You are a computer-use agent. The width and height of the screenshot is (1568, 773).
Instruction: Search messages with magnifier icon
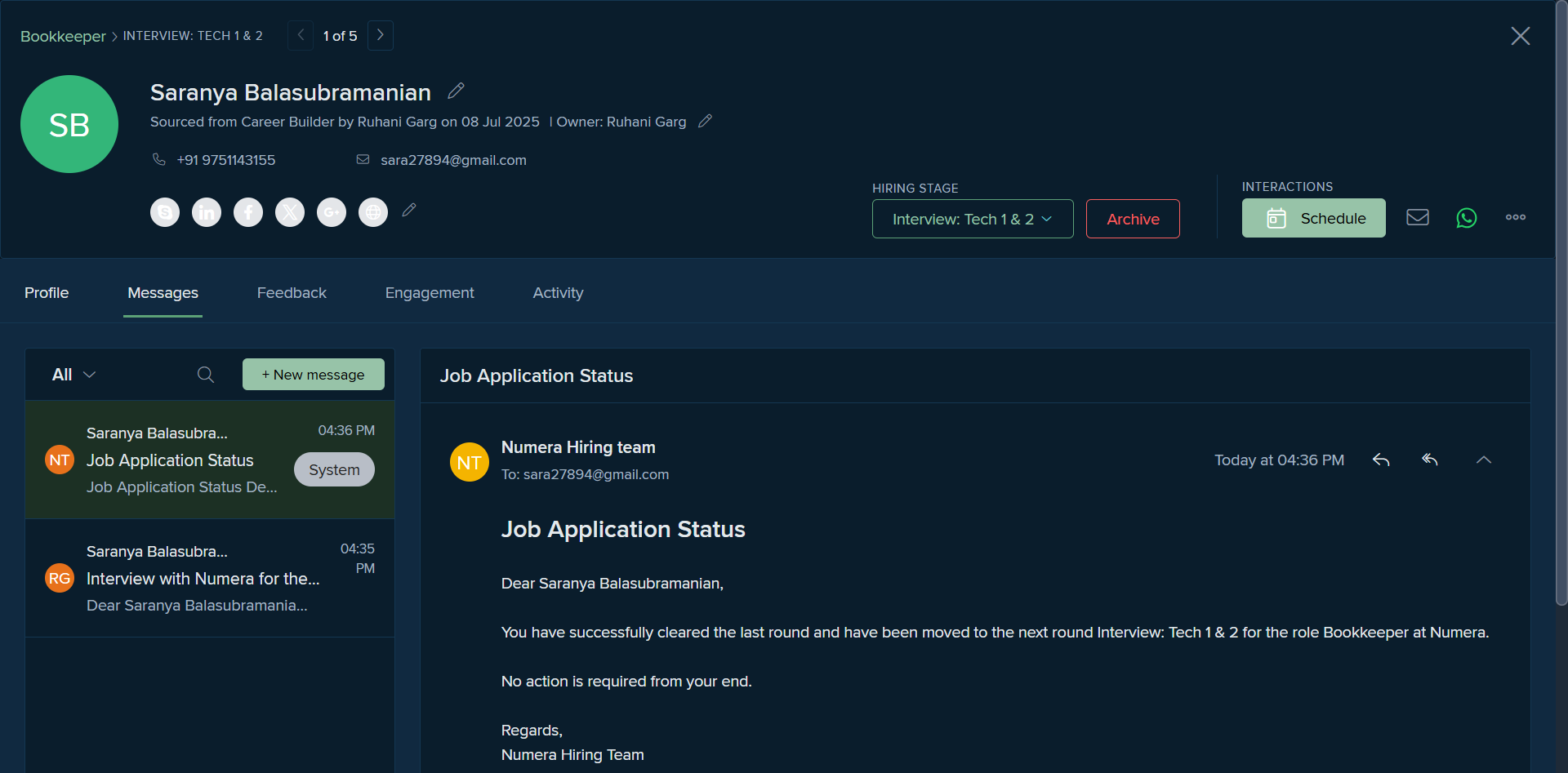pyautogui.click(x=206, y=374)
